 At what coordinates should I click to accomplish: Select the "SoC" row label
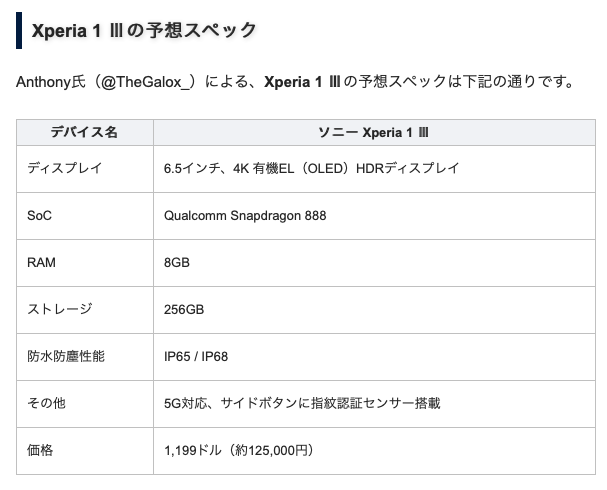click(40, 215)
